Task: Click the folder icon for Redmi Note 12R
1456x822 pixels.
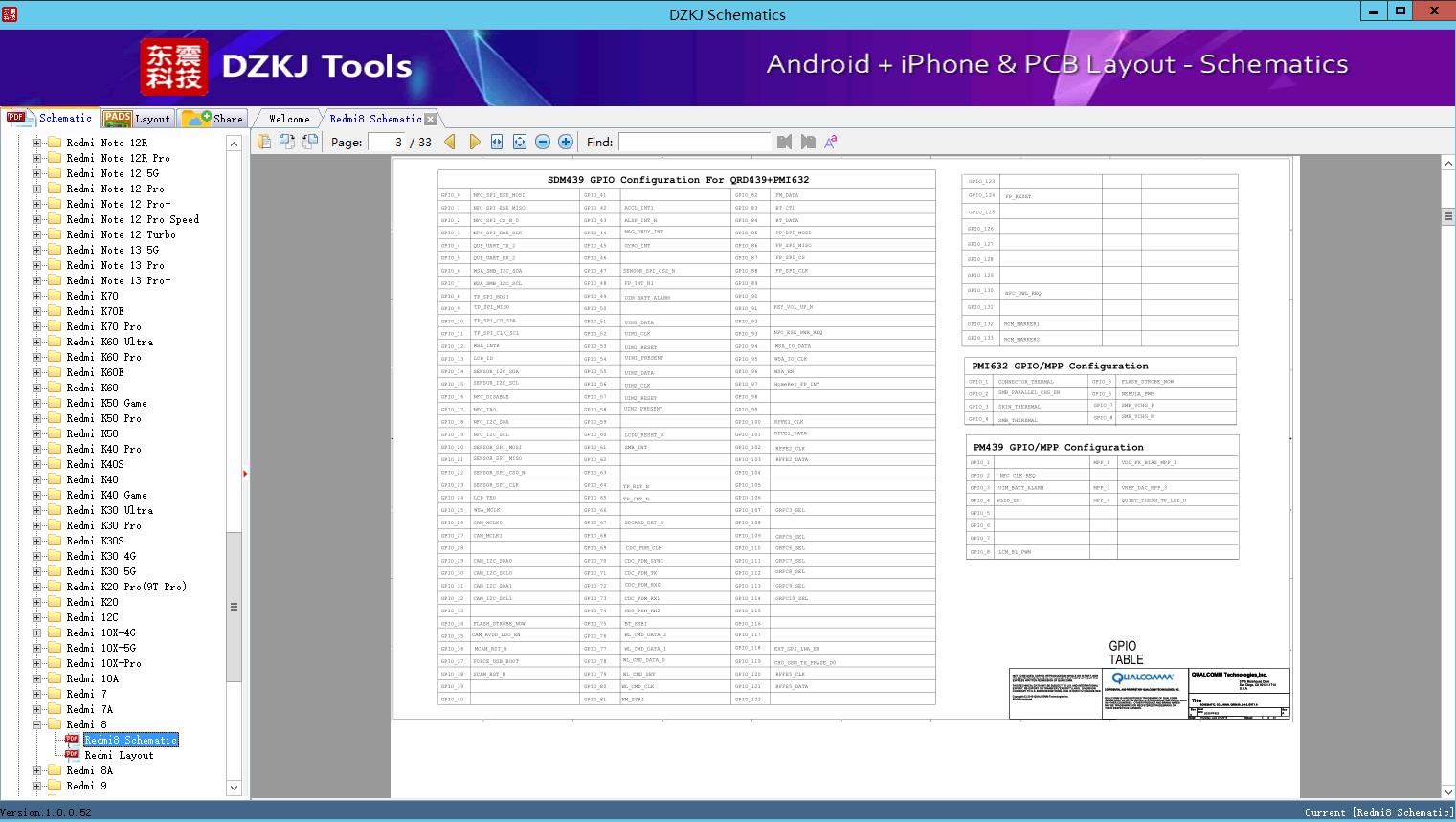Action: point(55,143)
